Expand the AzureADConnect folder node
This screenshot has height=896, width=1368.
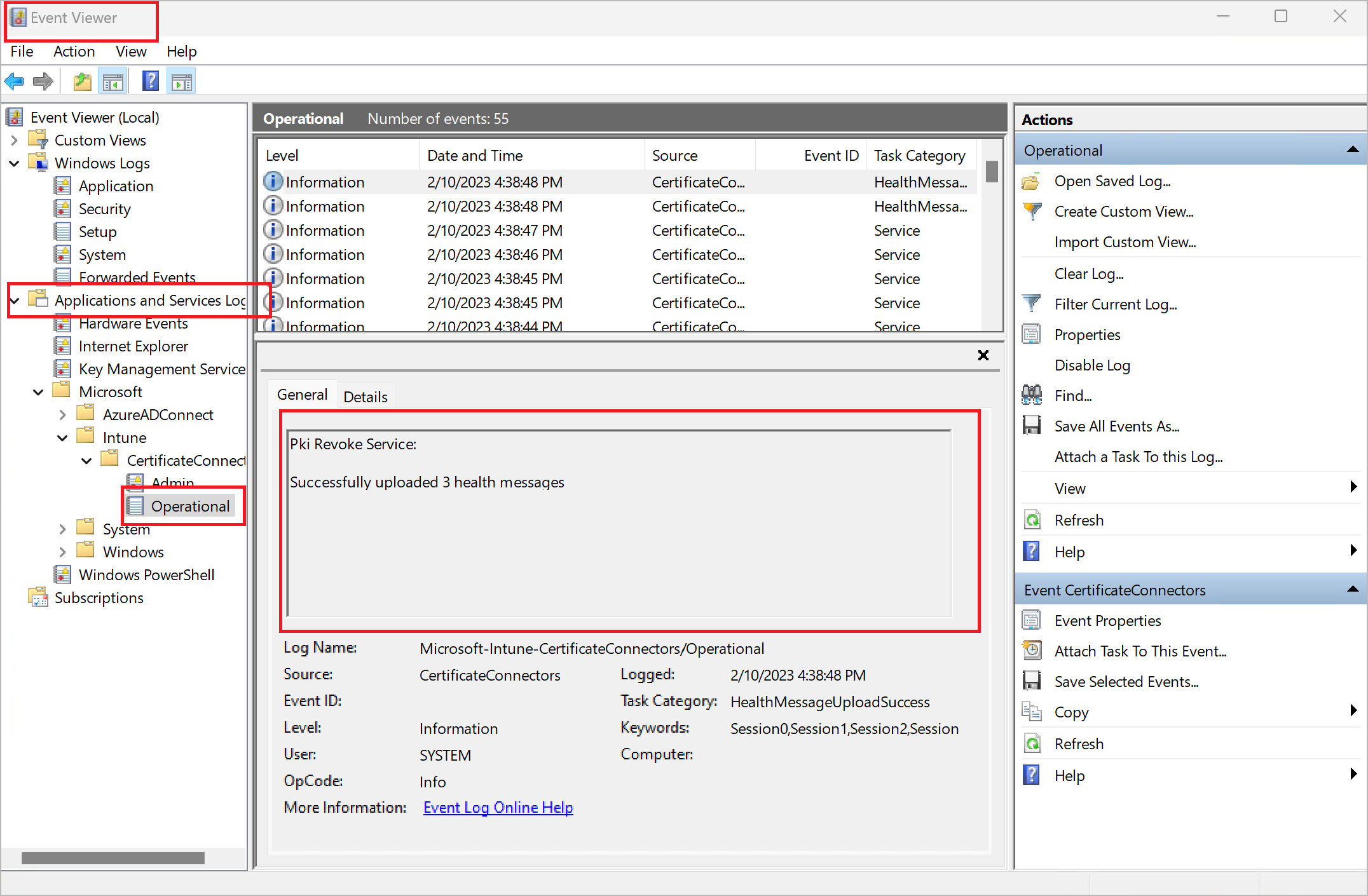(x=62, y=415)
